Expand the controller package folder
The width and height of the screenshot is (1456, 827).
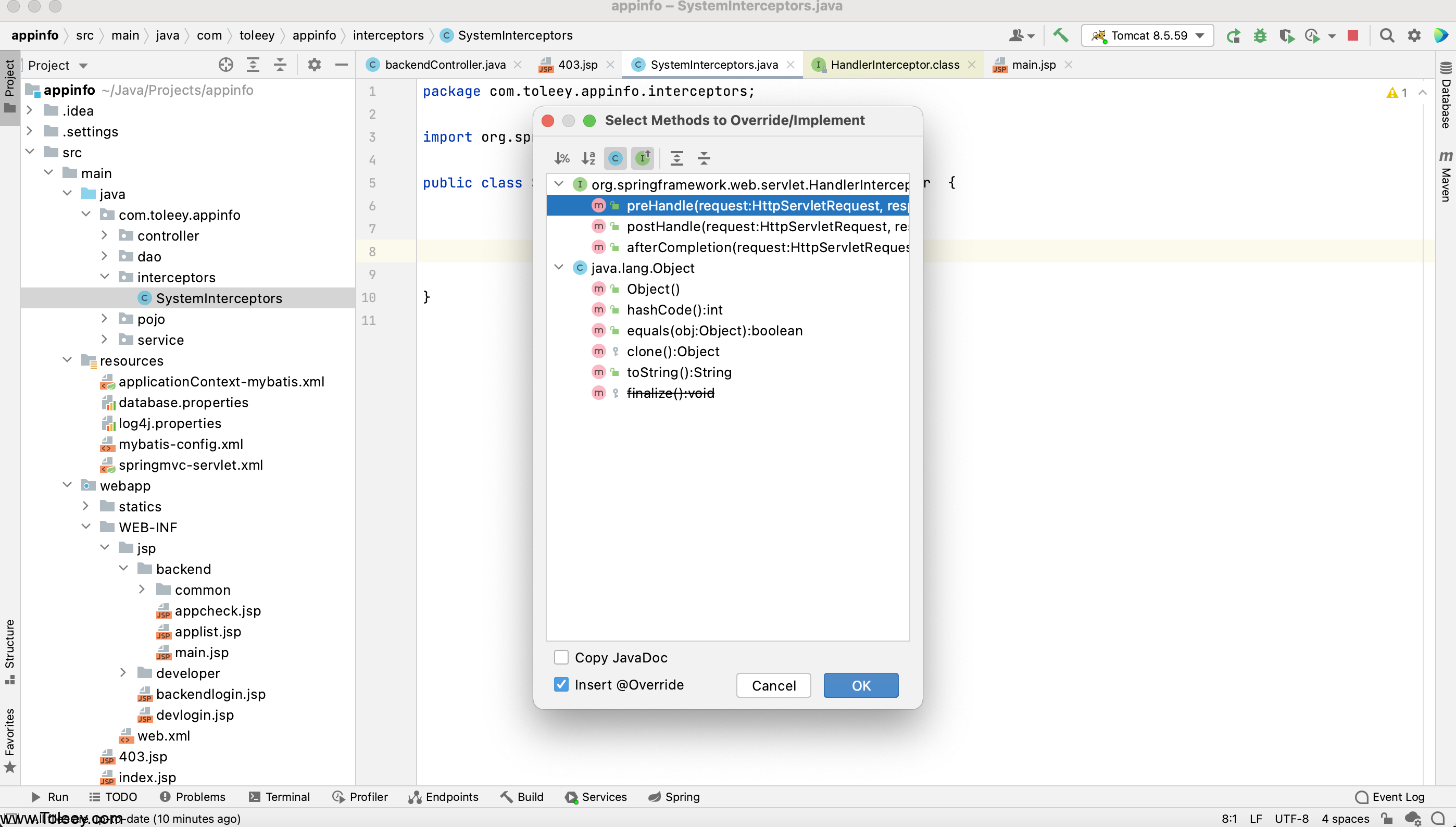pyautogui.click(x=105, y=235)
